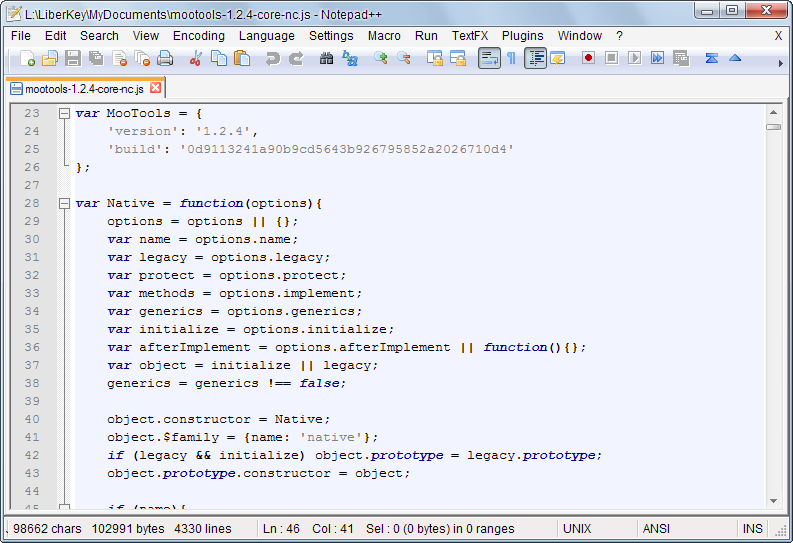The height and width of the screenshot is (543, 793).
Task: Open the ? help menu
Action: pos(620,36)
